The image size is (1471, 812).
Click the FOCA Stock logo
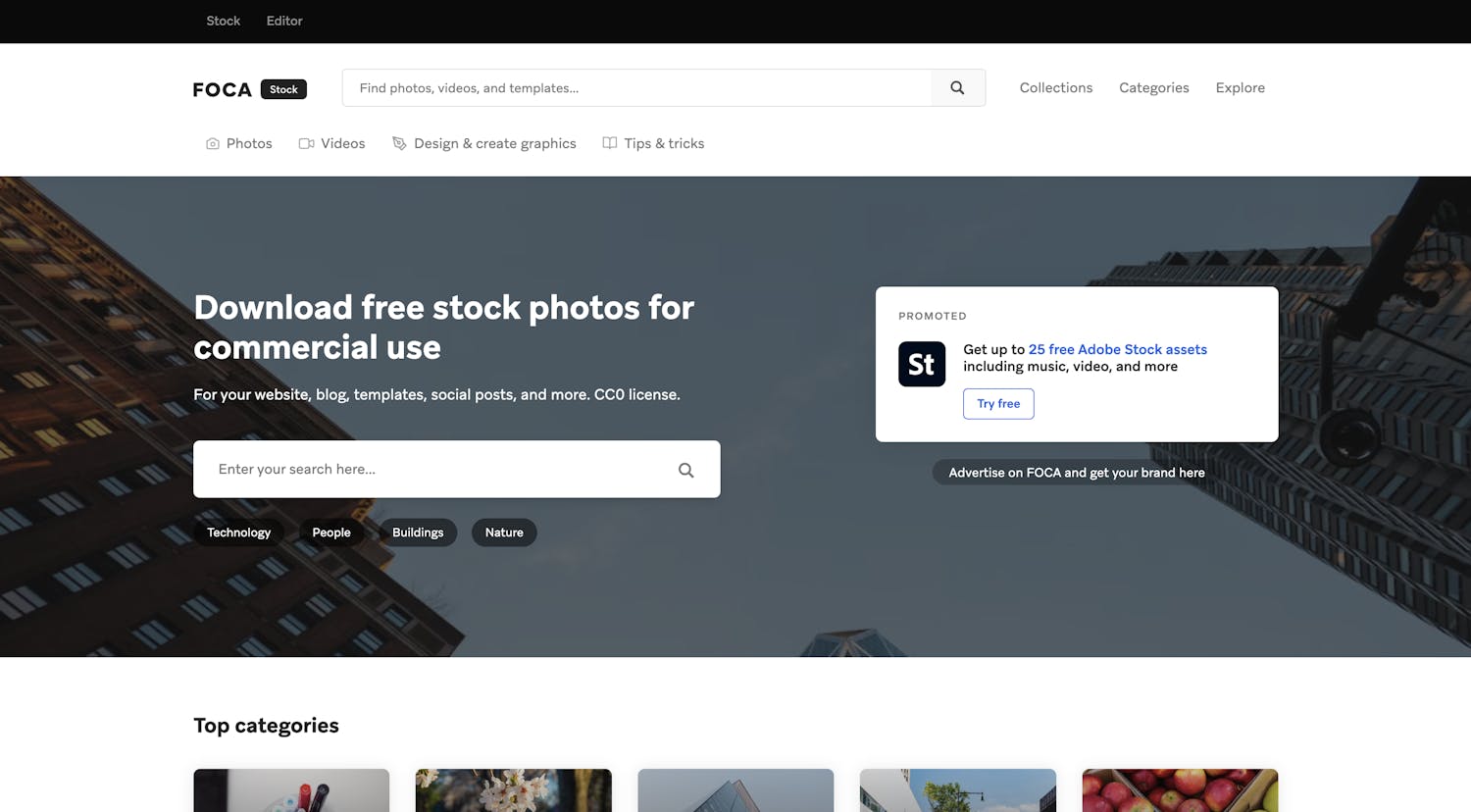[249, 89]
